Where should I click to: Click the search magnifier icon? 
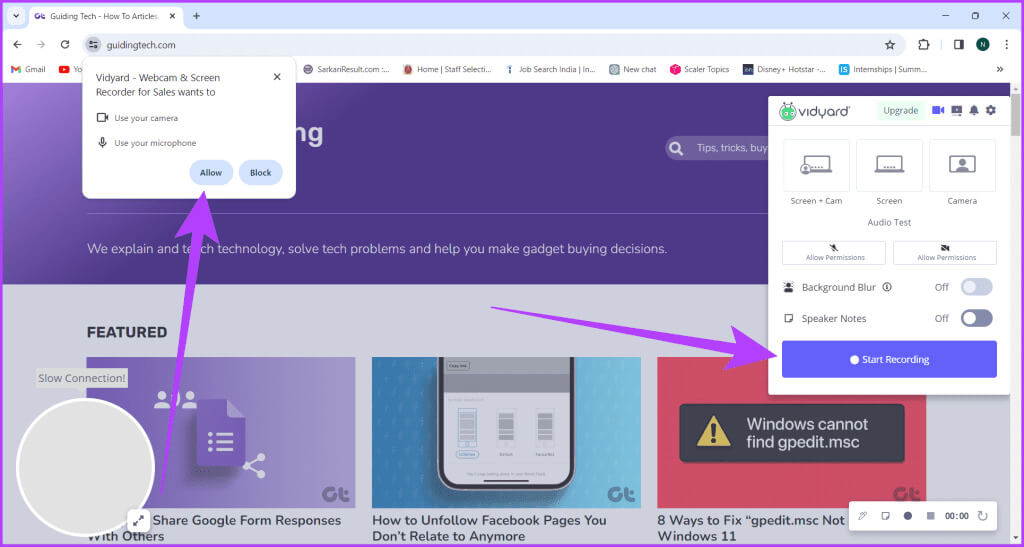(677, 148)
